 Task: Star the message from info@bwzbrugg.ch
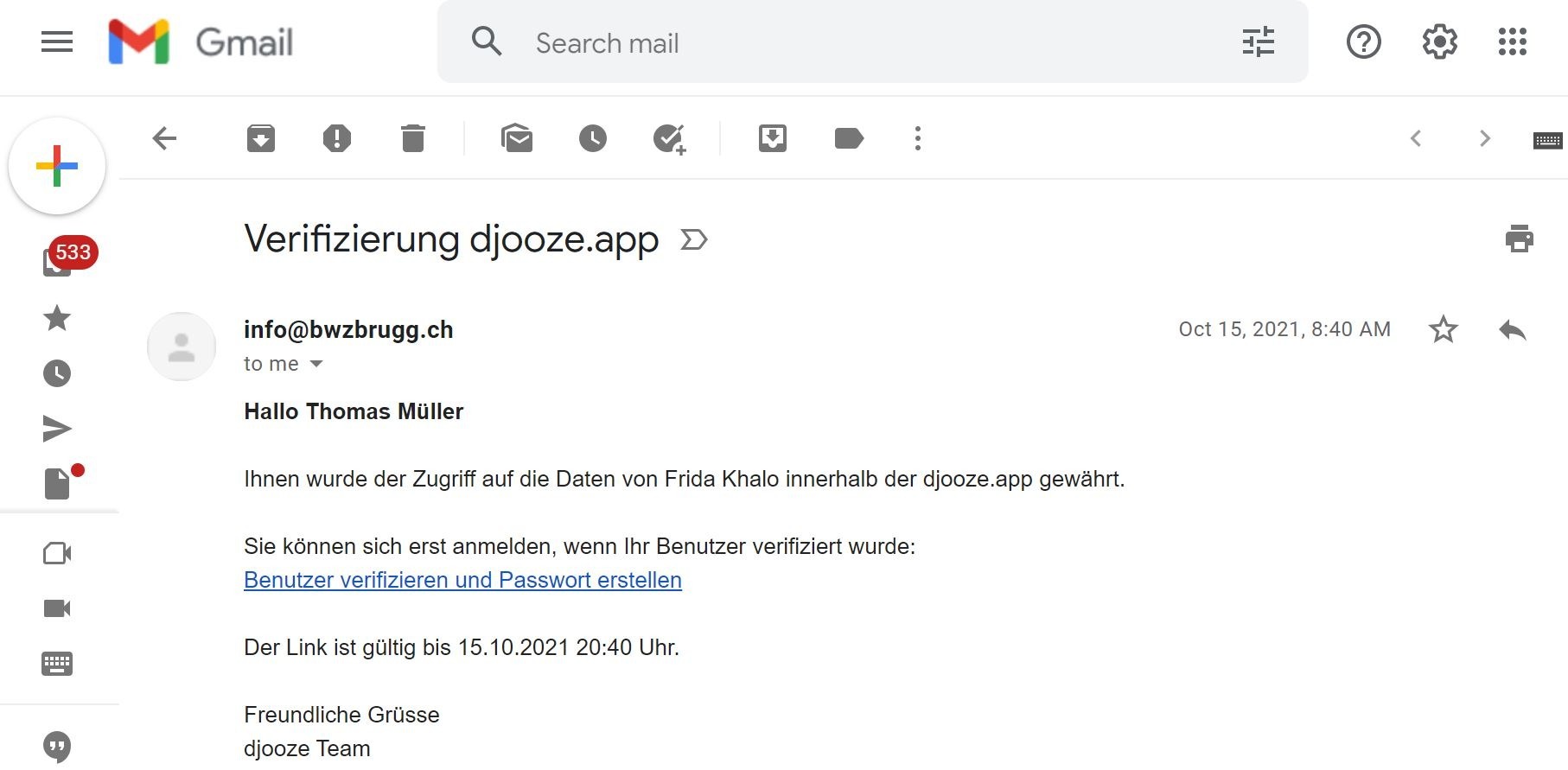pos(1444,329)
